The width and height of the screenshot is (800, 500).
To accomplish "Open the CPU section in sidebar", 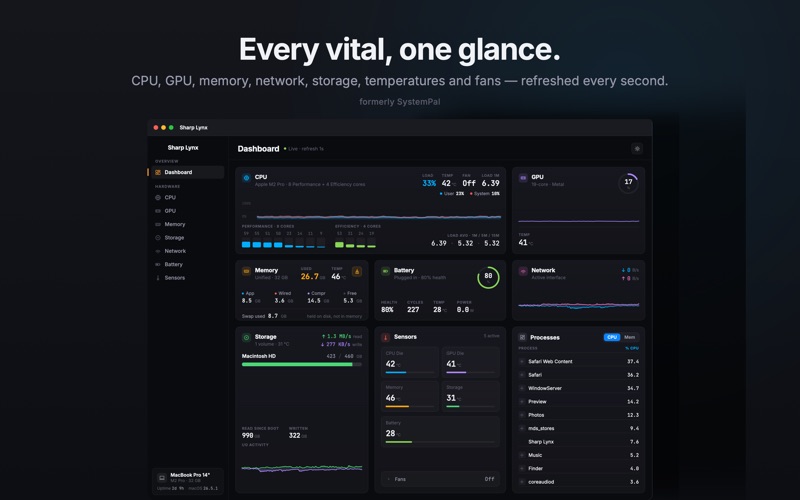I will 188,197.
